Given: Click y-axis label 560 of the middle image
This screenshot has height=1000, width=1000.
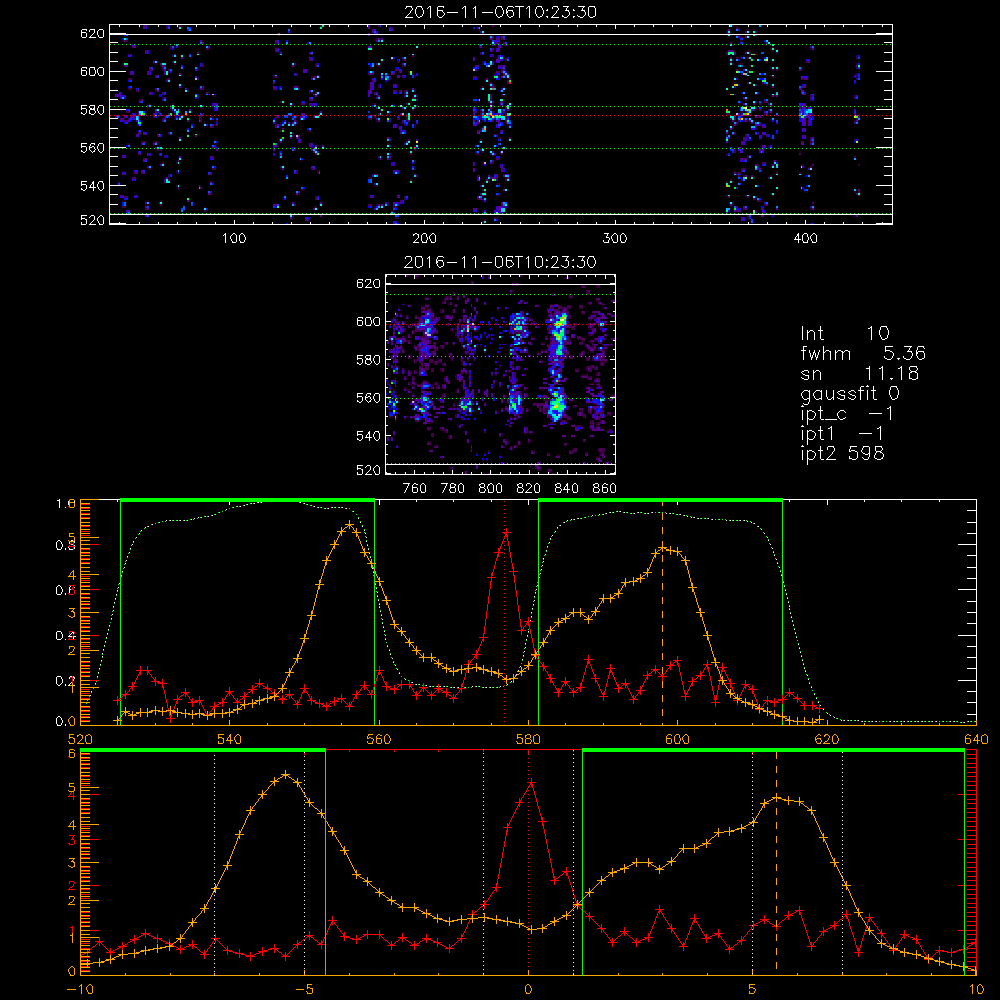Looking at the screenshot, I should (368, 398).
